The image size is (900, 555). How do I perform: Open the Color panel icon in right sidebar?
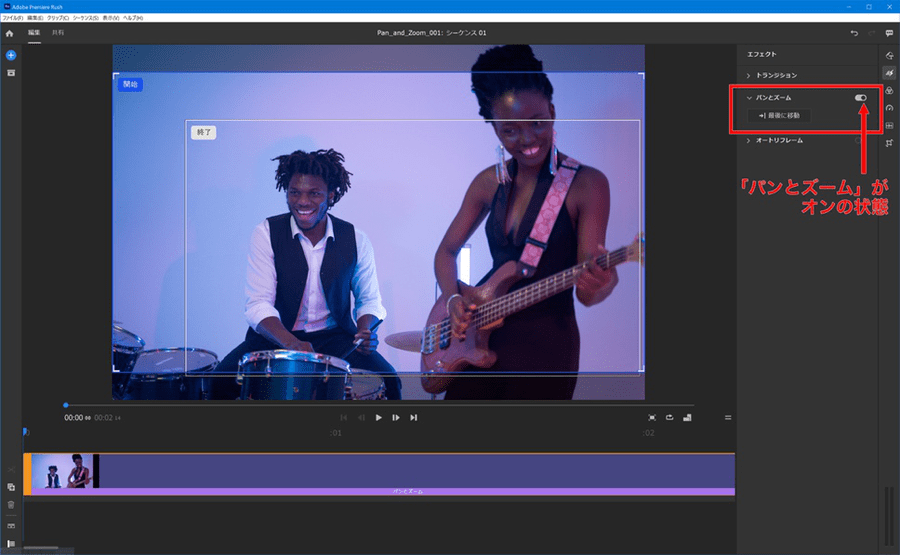(889, 90)
